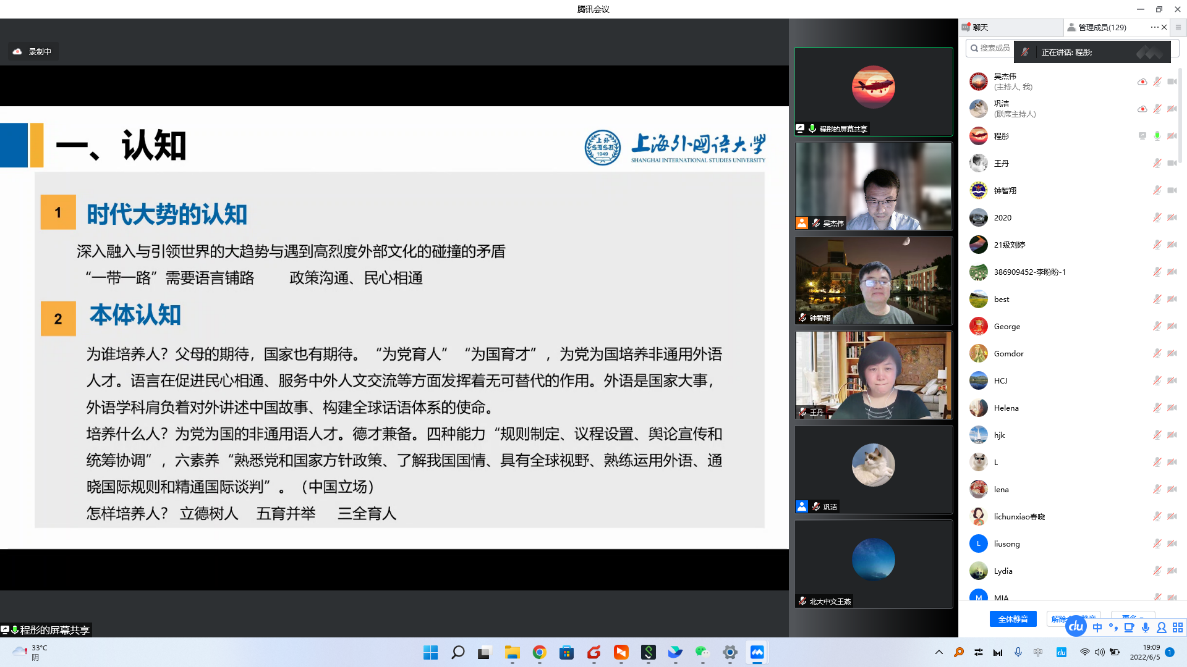Expand the hidden system tray icons chevron
This screenshot has width=1187, height=667.
(x=939, y=652)
